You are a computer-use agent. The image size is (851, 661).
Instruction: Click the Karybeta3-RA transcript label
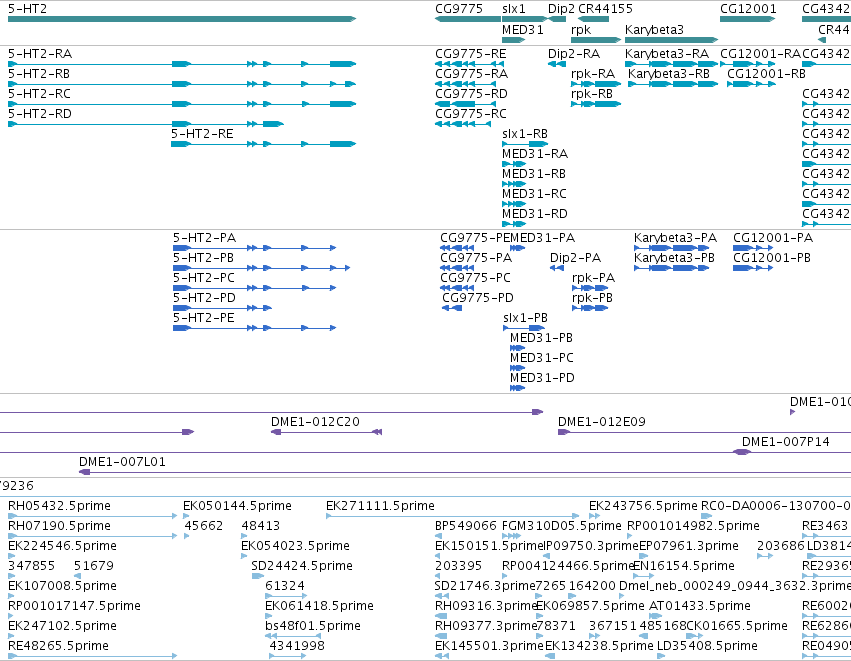click(x=667, y=54)
